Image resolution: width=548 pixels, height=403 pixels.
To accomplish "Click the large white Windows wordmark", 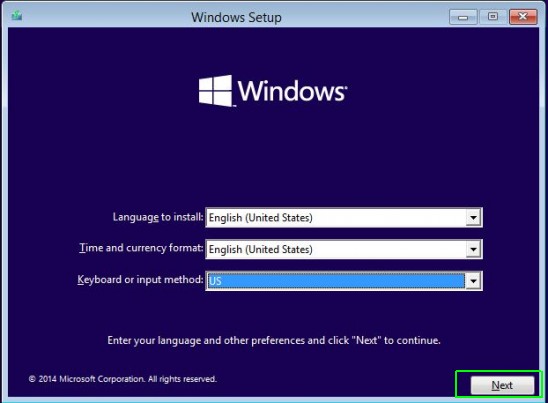I will (293, 91).
